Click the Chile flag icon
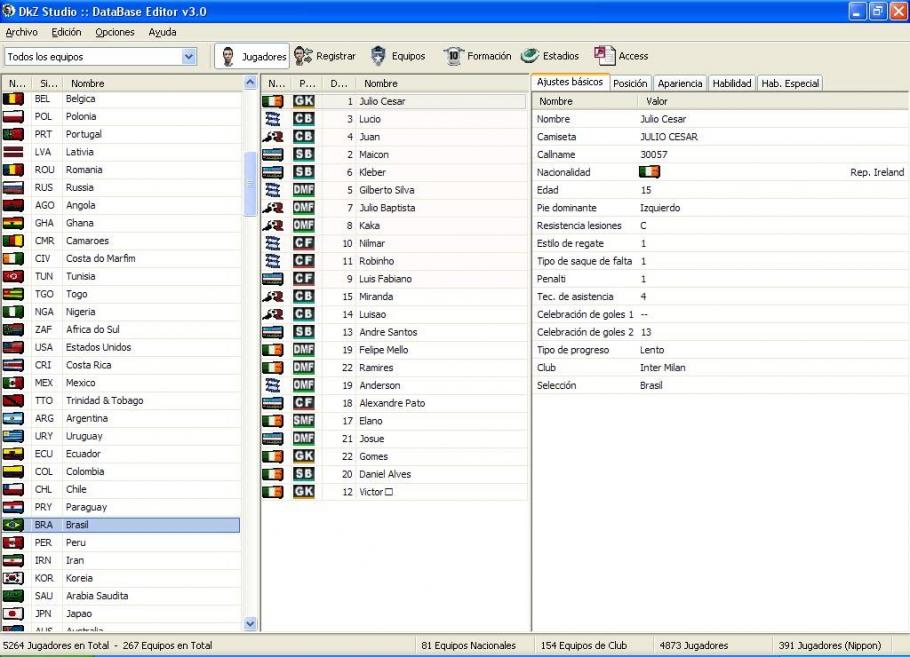 13,489
